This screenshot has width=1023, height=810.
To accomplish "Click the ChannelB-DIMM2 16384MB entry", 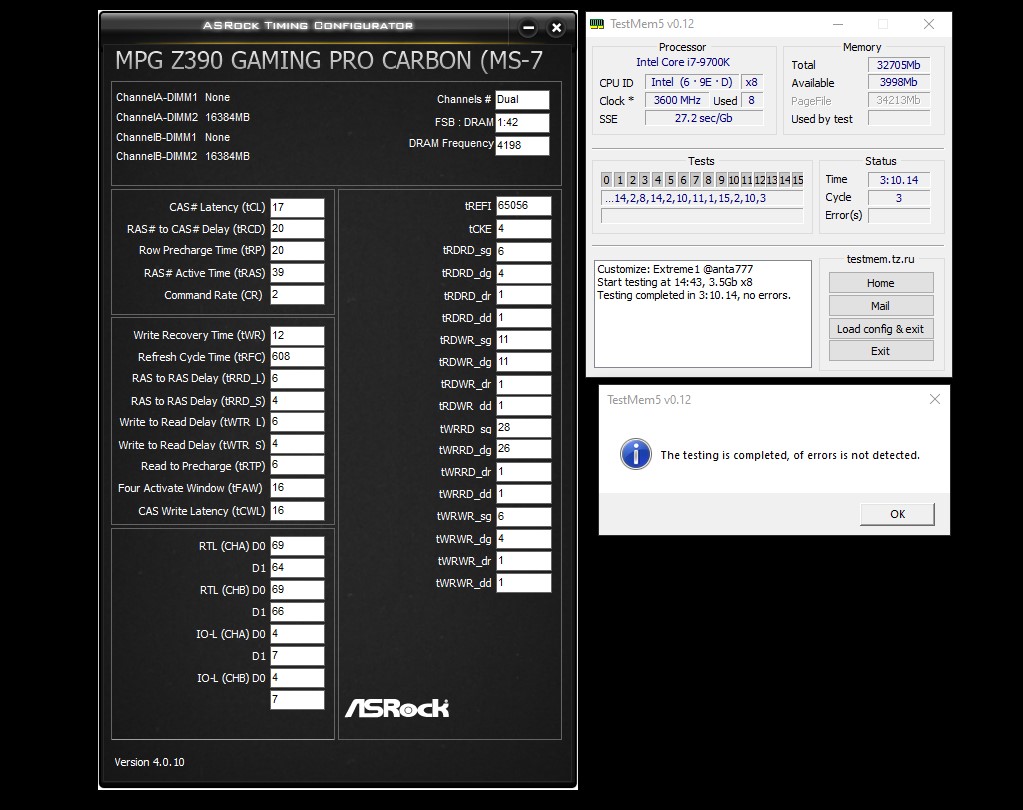I will 183,157.
